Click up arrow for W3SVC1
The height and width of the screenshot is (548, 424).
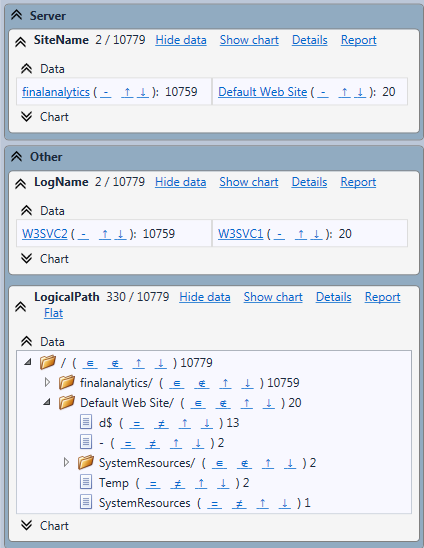coord(301,234)
